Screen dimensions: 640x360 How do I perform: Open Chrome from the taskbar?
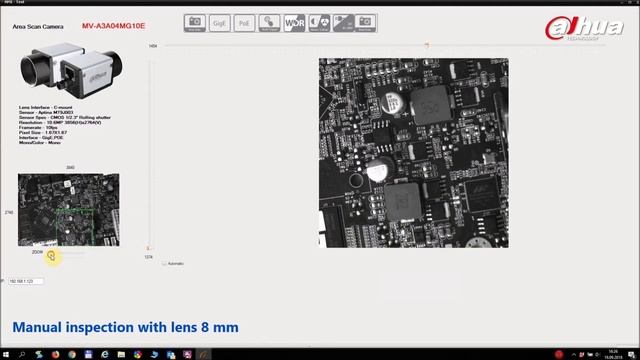72,355
